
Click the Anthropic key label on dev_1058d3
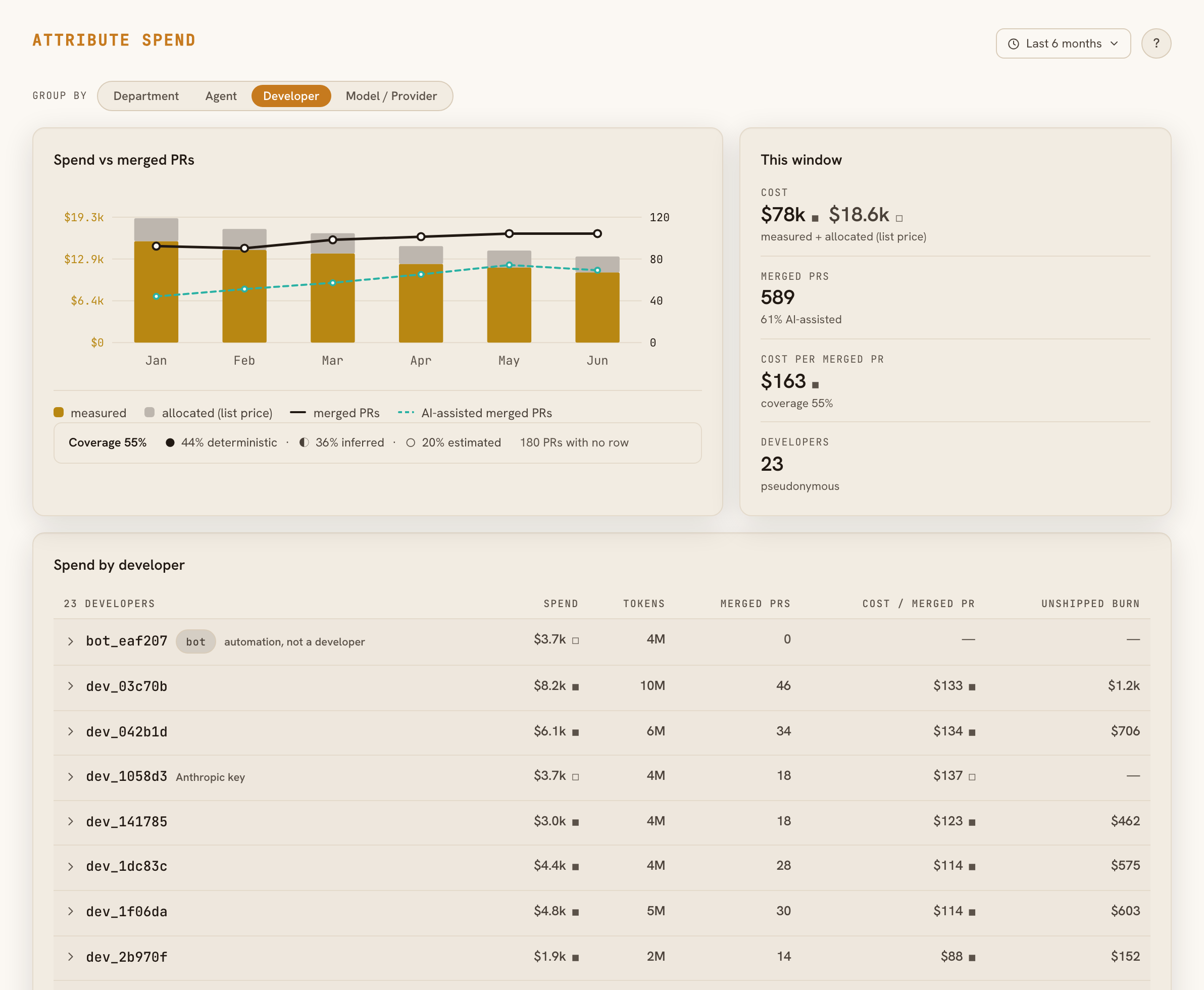(x=211, y=777)
